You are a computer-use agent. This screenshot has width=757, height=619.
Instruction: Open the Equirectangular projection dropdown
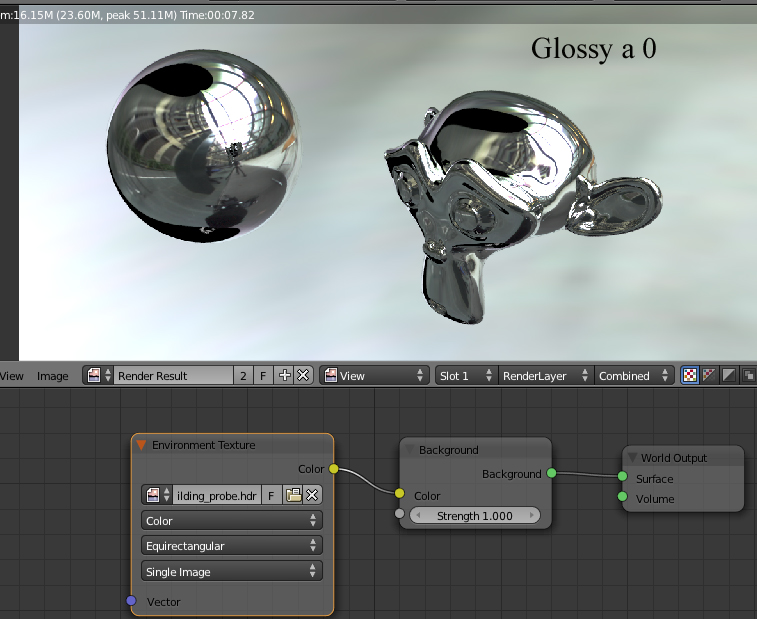232,546
